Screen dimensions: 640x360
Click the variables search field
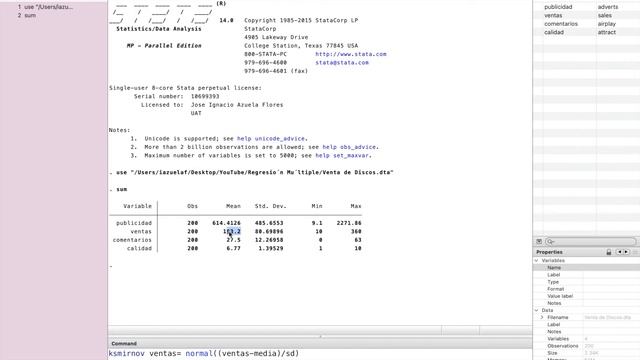[591, 242]
